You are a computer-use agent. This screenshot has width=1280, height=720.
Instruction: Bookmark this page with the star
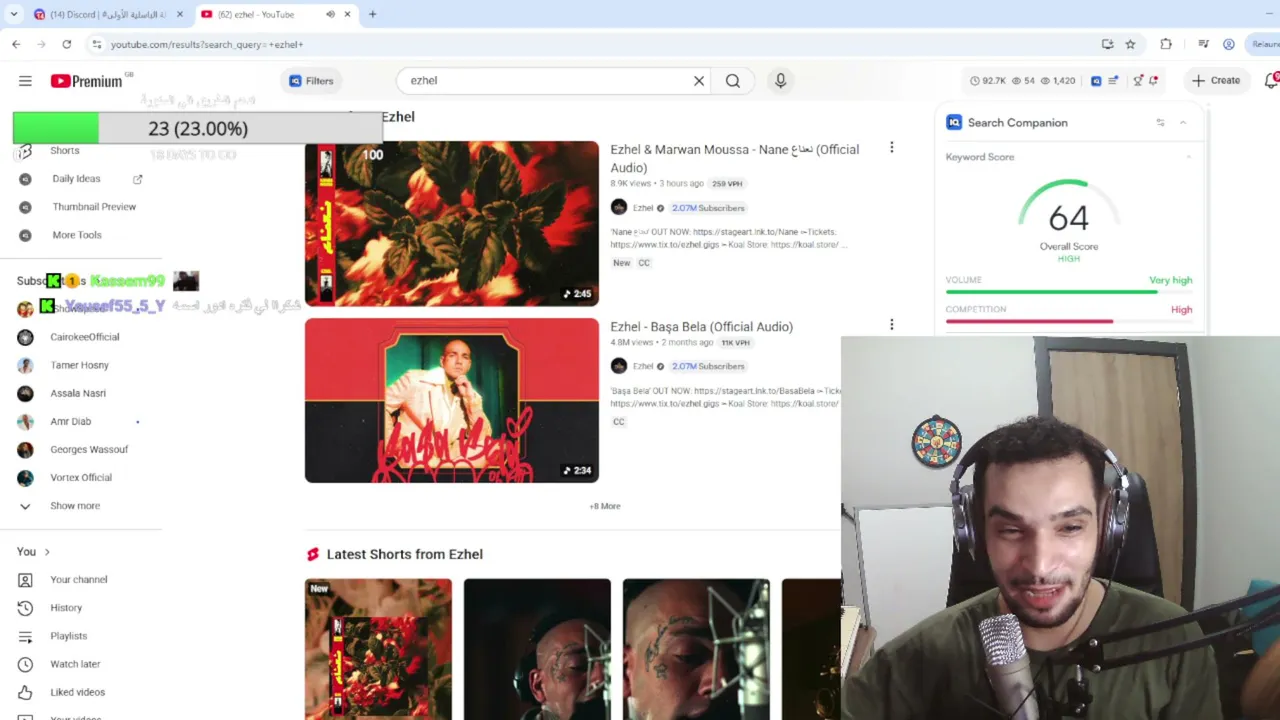coord(1130,44)
